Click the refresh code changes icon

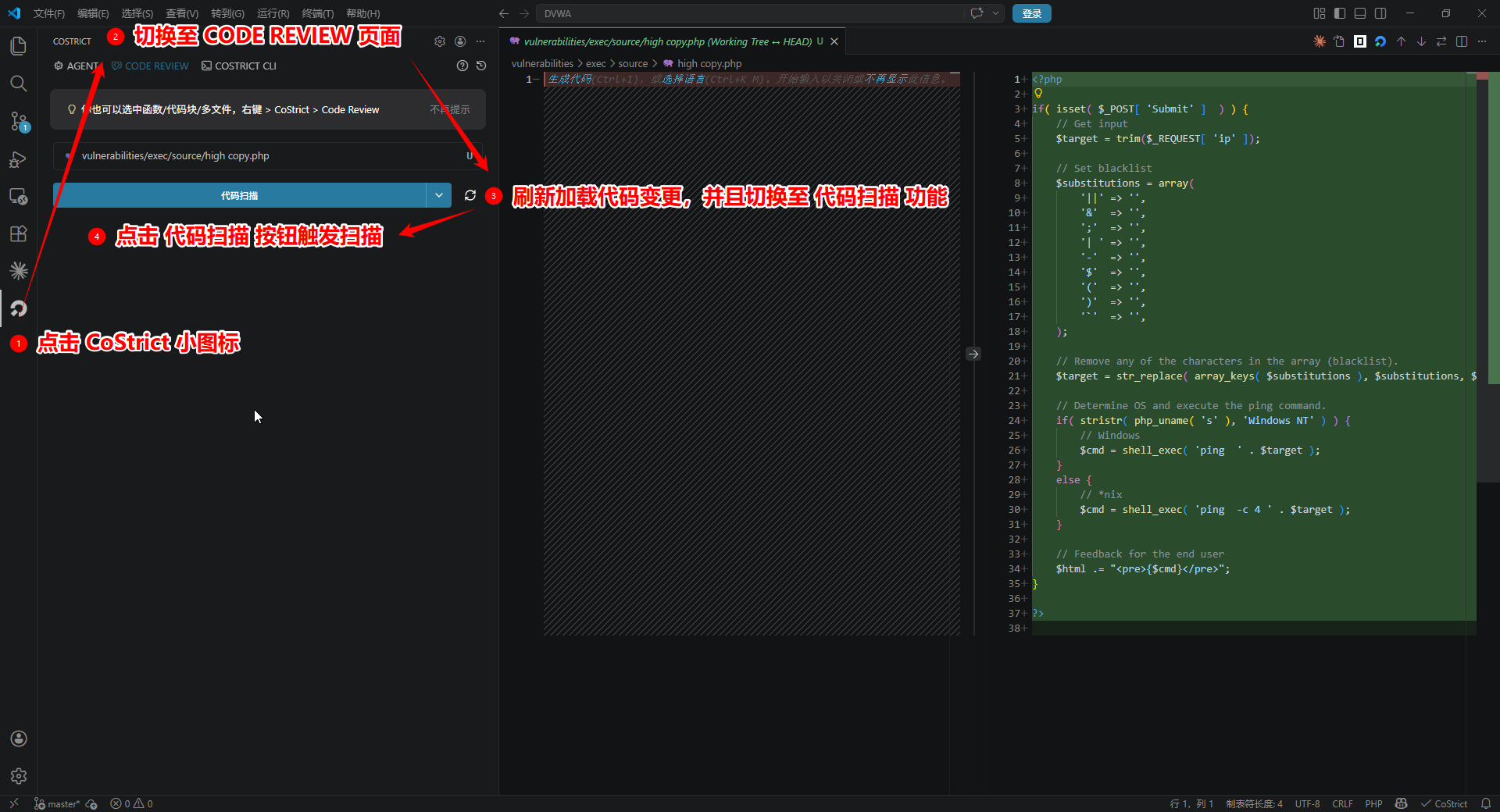tap(470, 195)
